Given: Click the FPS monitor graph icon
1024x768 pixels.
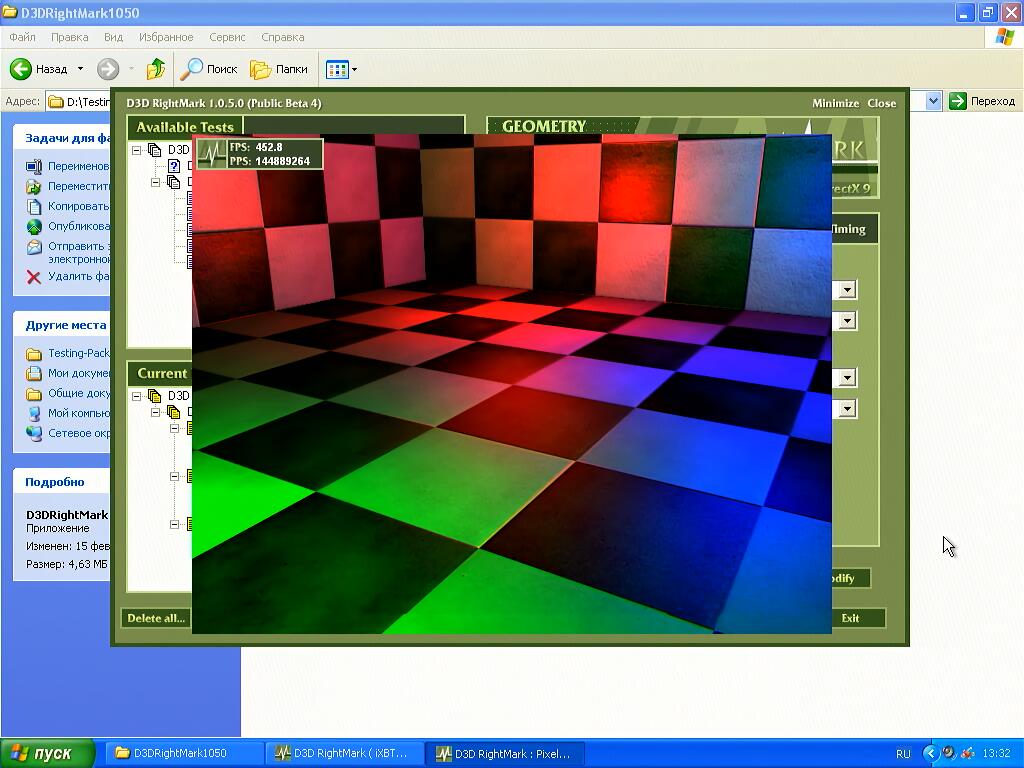Looking at the screenshot, I should coord(212,154).
